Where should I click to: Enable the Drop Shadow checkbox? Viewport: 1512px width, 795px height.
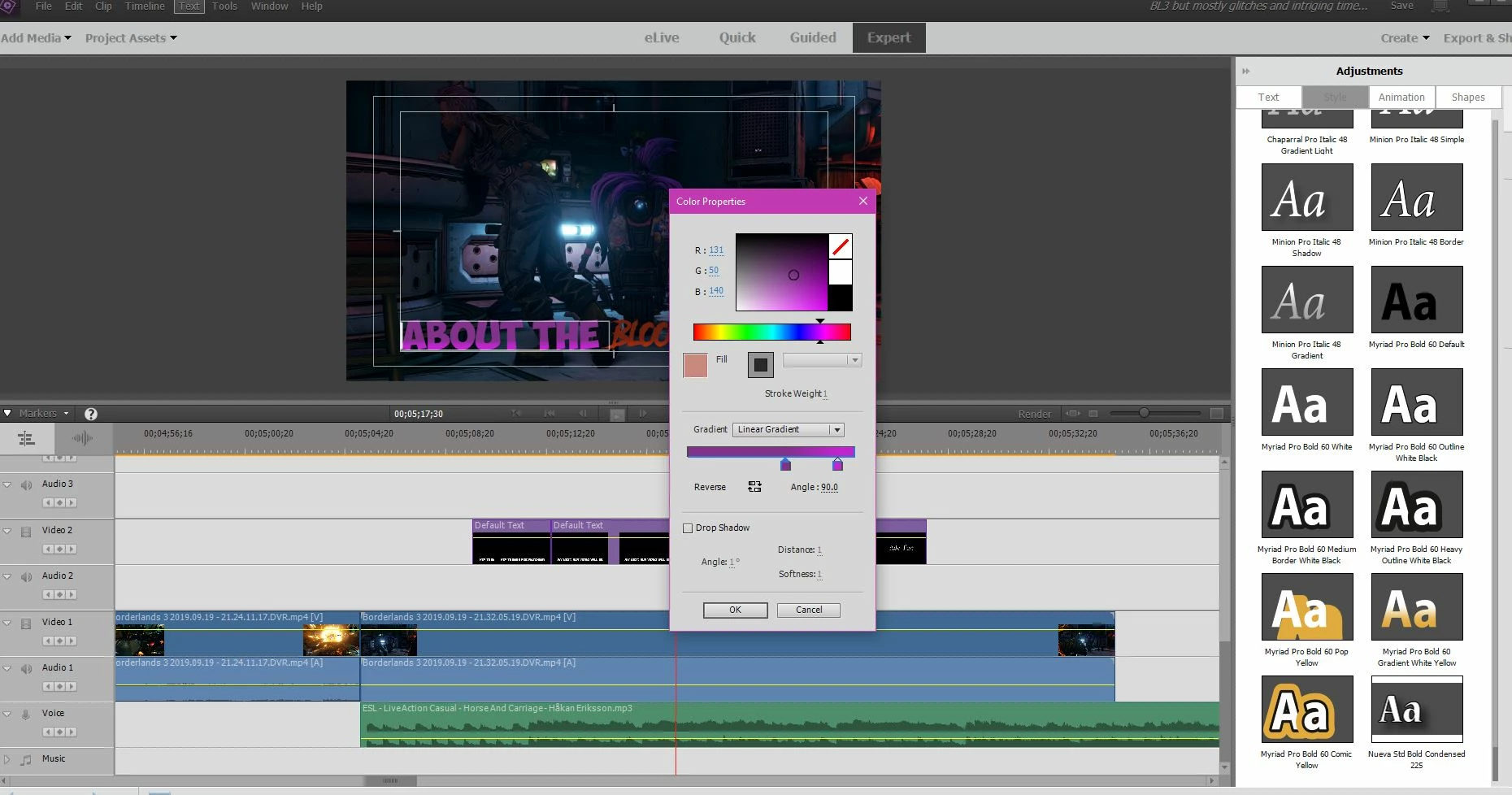point(688,528)
